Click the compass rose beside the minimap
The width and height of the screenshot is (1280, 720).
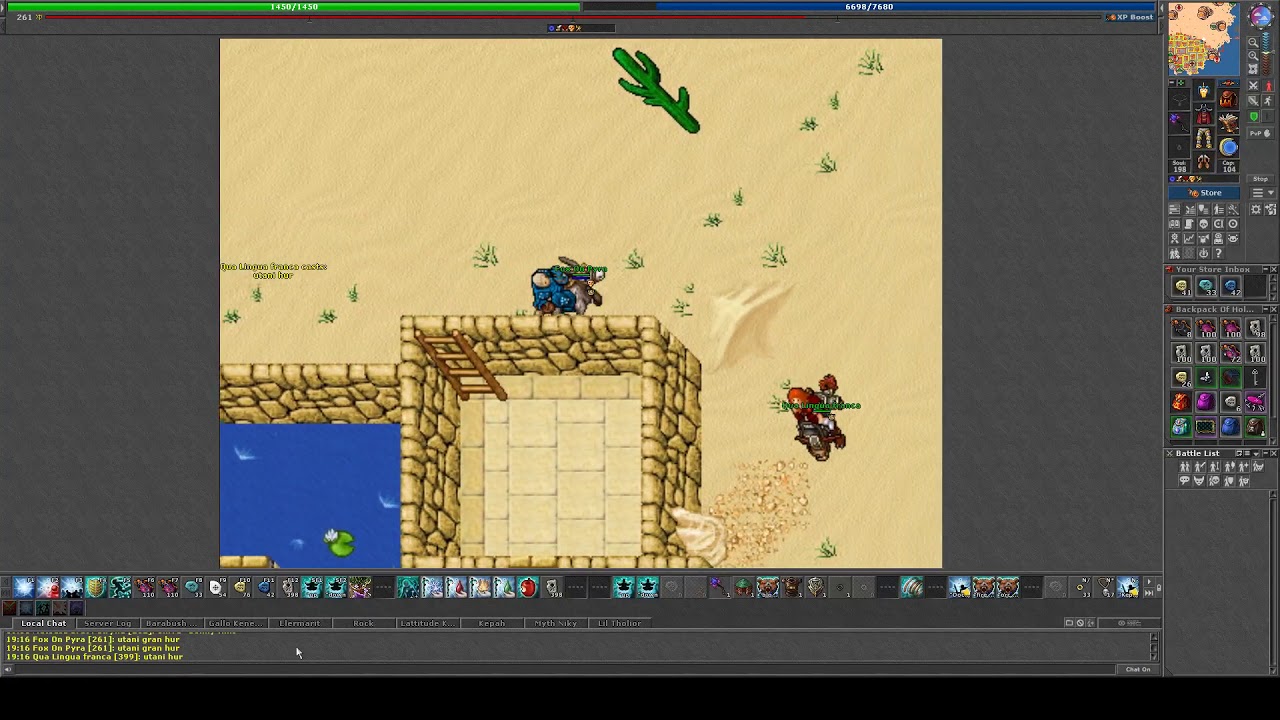[1260, 17]
